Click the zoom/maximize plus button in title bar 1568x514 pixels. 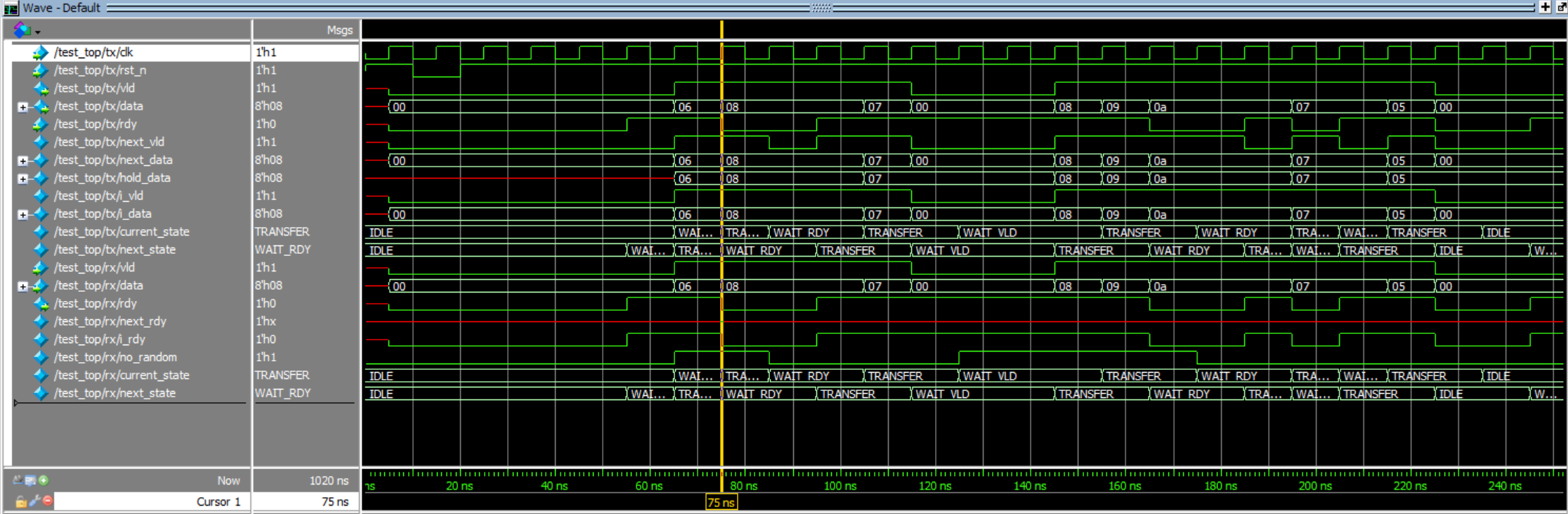pos(1545,7)
